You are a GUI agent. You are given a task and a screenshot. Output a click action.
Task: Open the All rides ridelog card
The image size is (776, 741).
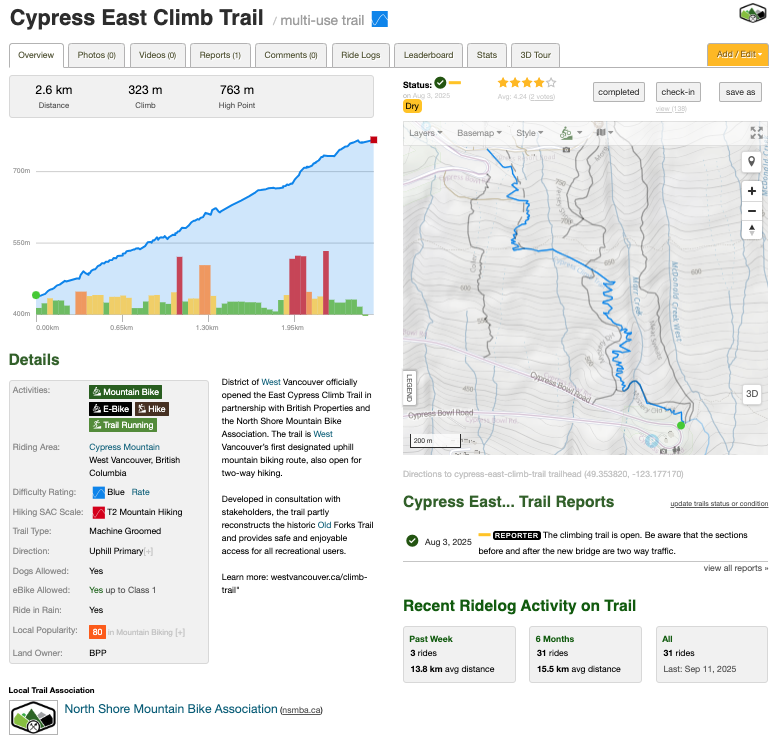pyautogui.click(x=712, y=654)
